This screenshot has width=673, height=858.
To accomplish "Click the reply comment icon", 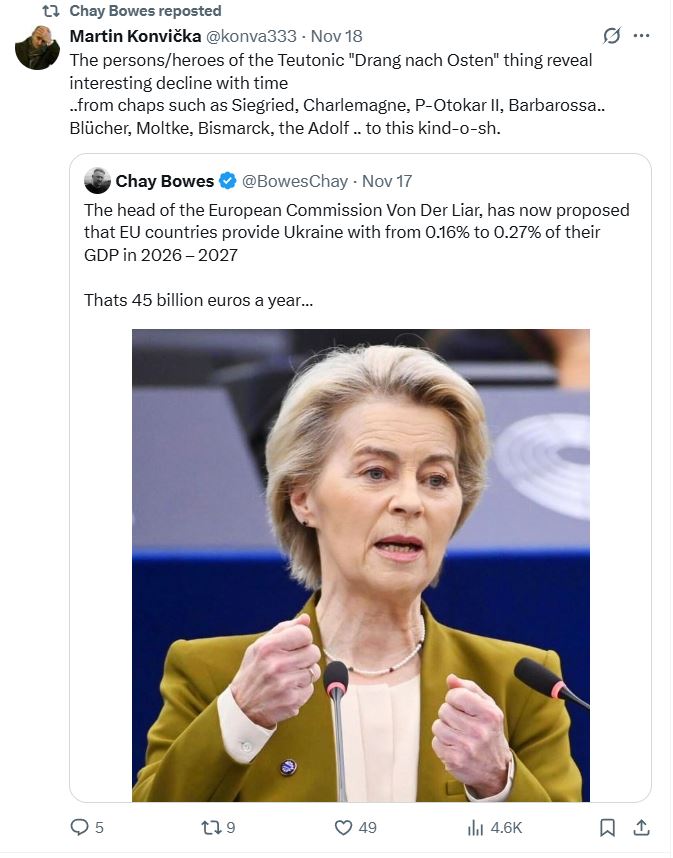I will pyautogui.click(x=80, y=827).
